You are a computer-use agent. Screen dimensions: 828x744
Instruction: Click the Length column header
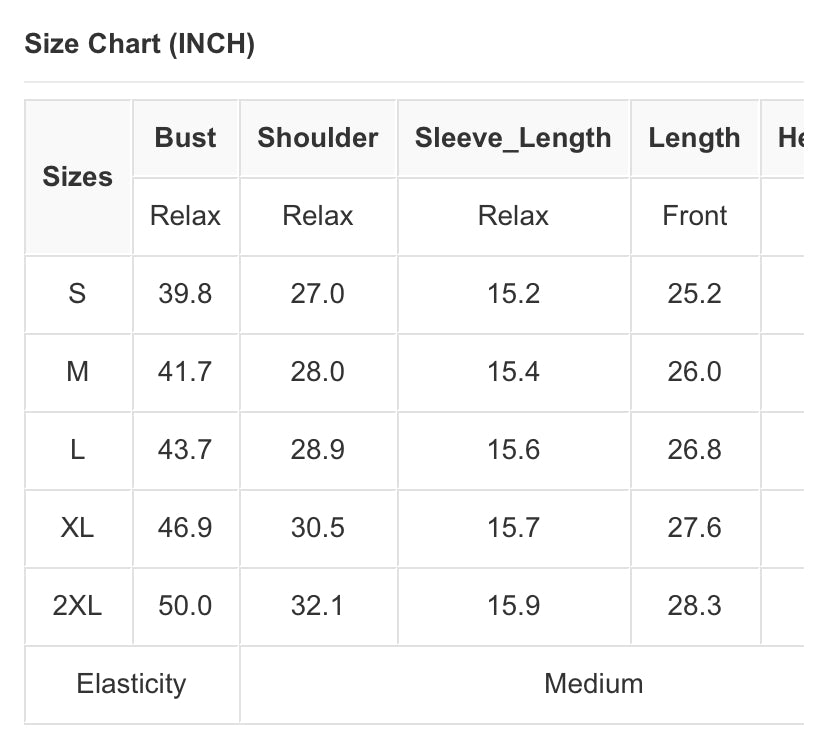(x=694, y=138)
